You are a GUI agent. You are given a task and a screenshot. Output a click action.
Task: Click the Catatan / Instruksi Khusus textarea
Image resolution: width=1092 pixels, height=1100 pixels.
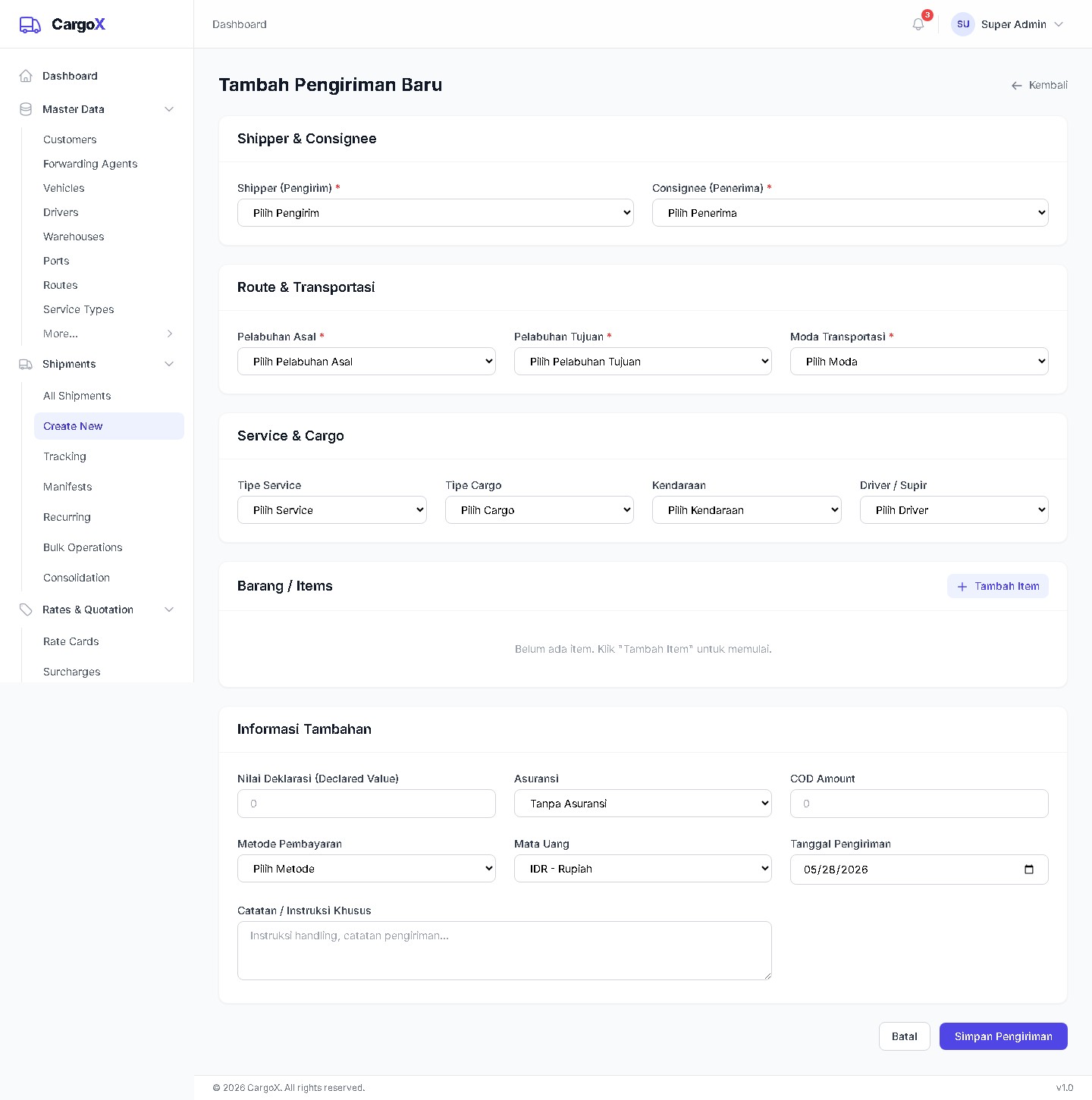coord(504,951)
